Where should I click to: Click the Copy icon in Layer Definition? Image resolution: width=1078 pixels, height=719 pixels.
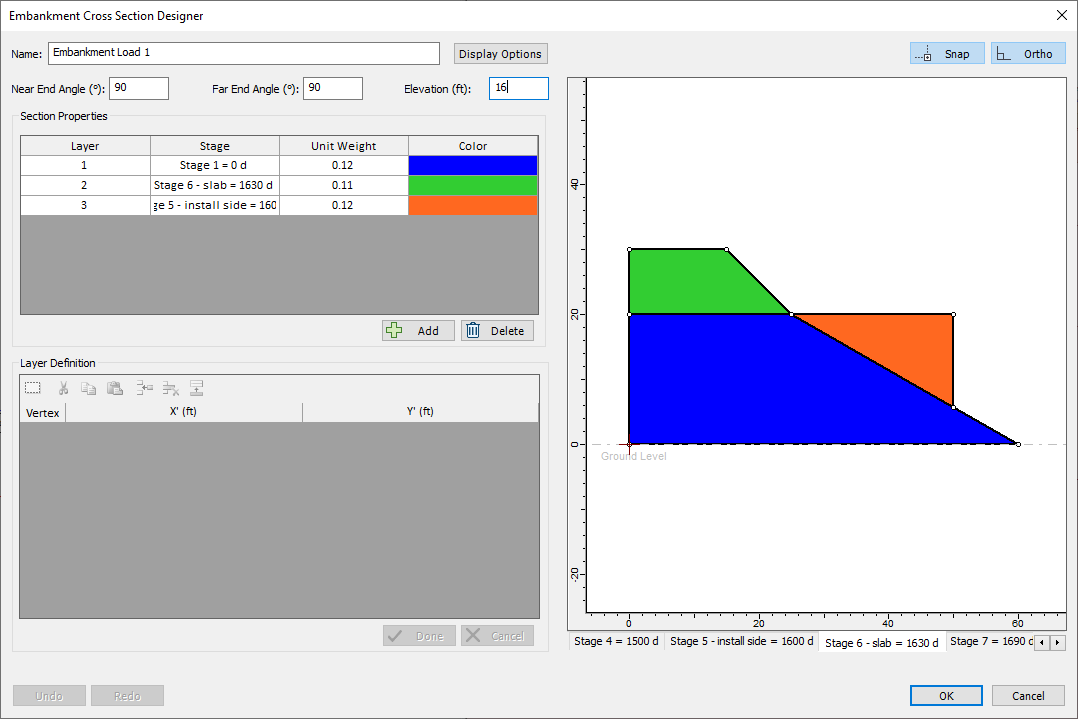click(89, 388)
